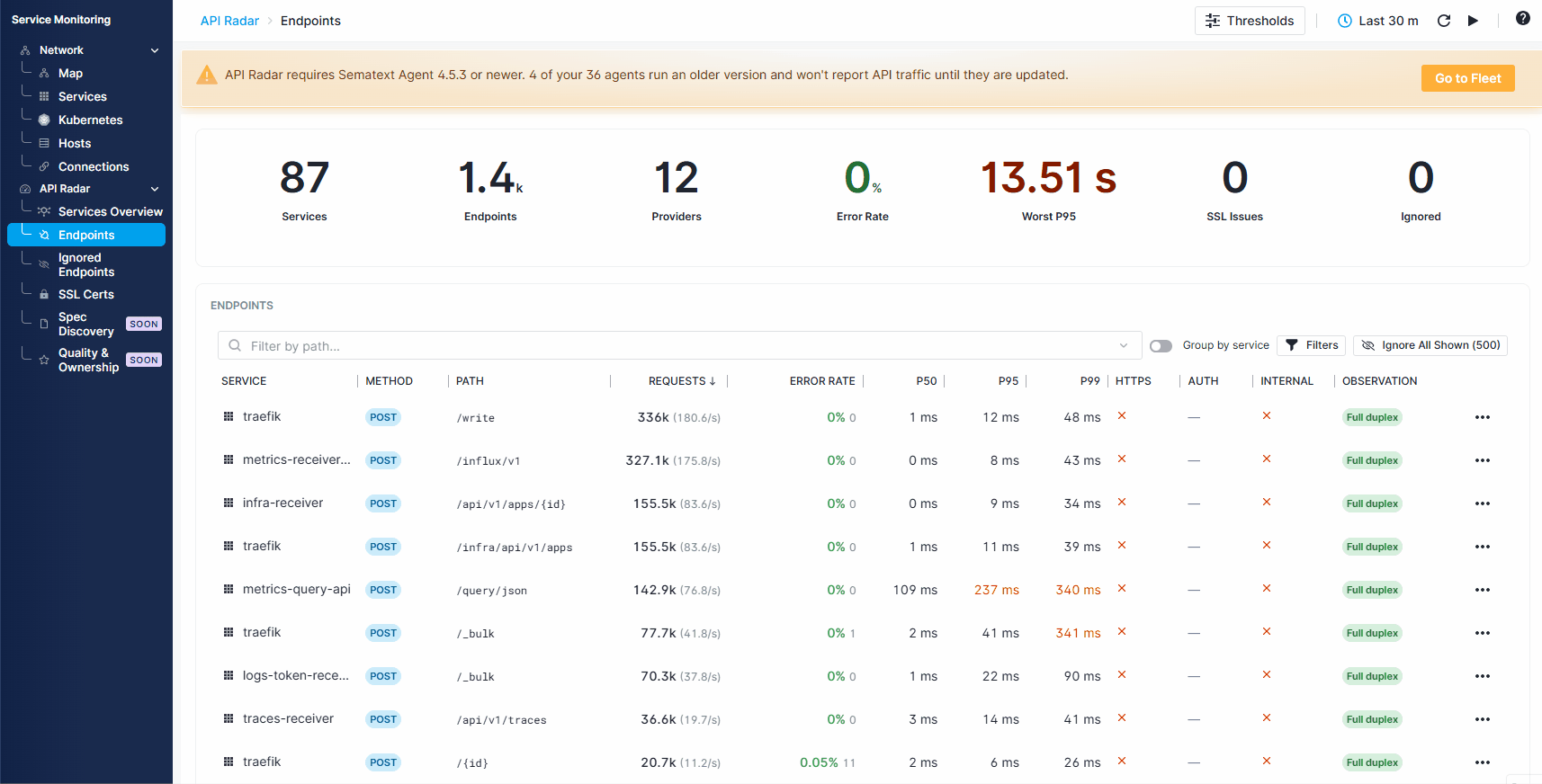Toggle Group by service switch
The width and height of the screenshot is (1542, 784).
pyautogui.click(x=1161, y=346)
